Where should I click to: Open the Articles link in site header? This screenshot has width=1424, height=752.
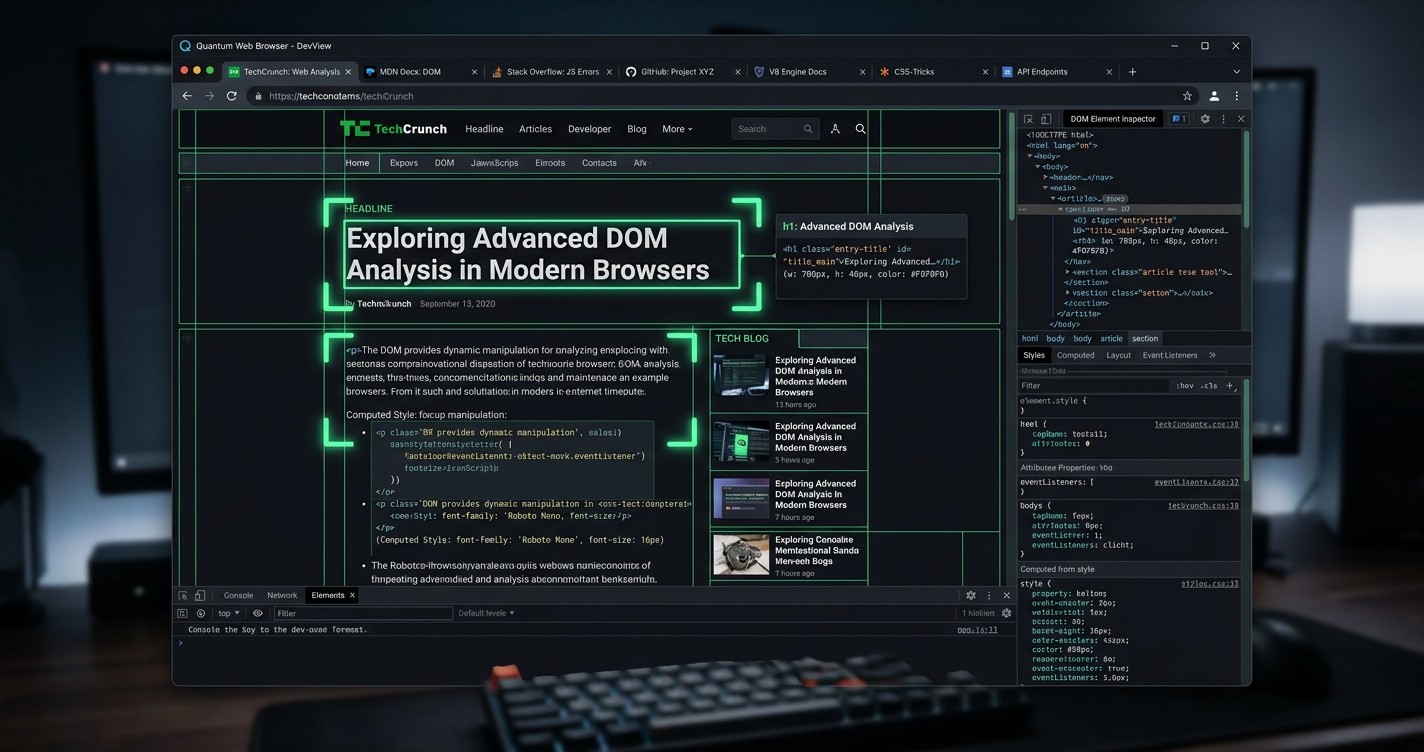pos(535,129)
